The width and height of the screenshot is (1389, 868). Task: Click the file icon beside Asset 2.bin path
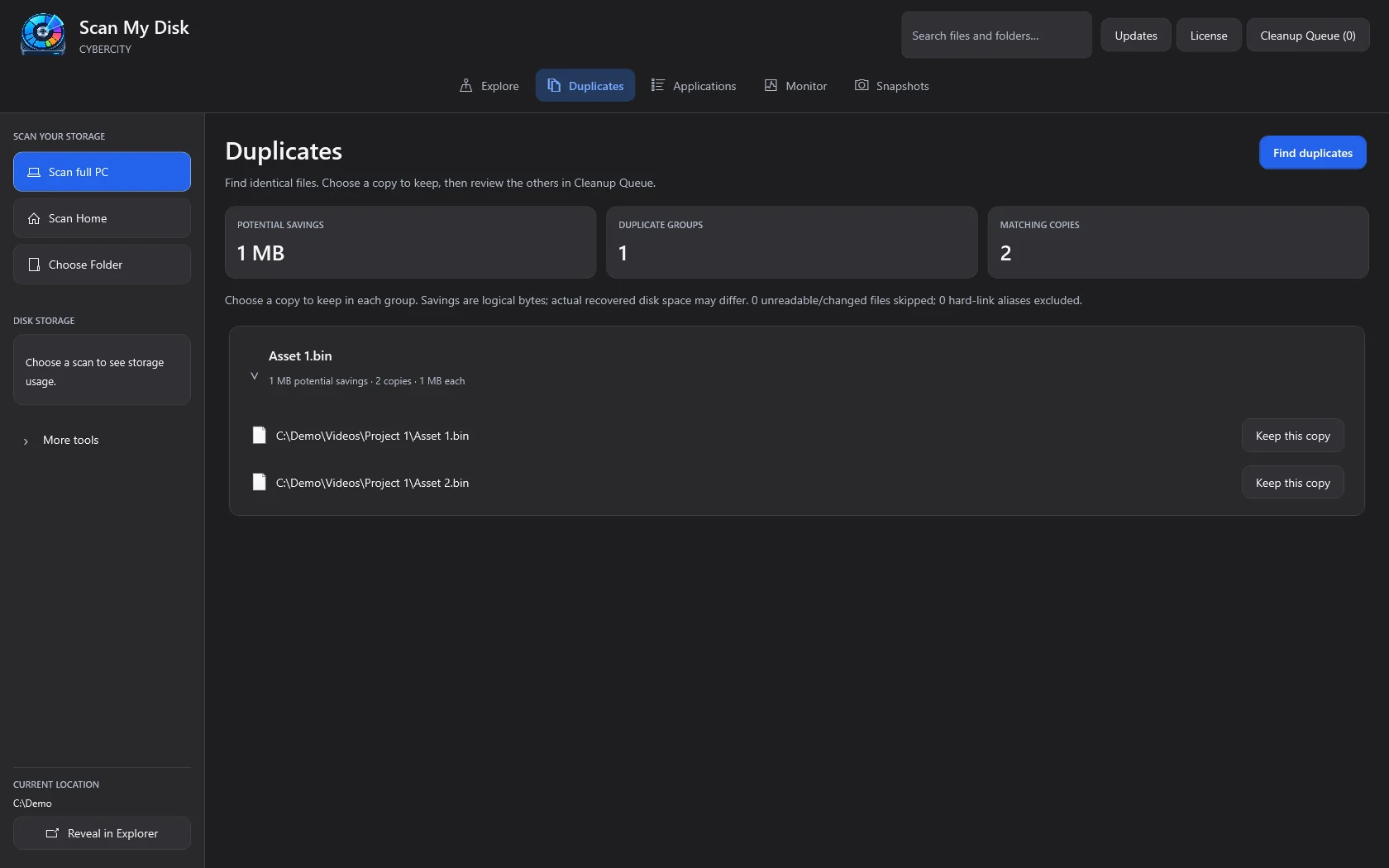click(259, 482)
